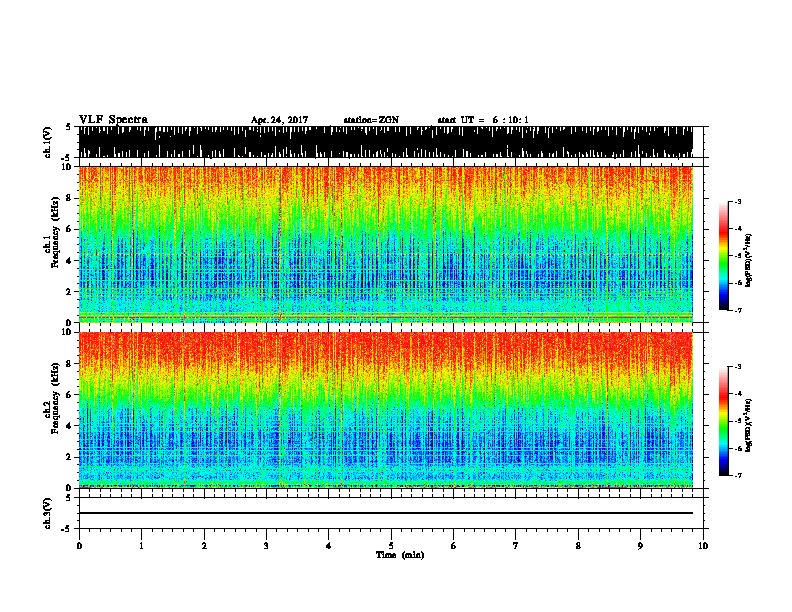Image resolution: width=792 pixels, height=612 pixels.
Task: Click time axis tick label "2"
Action: coord(204,546)
